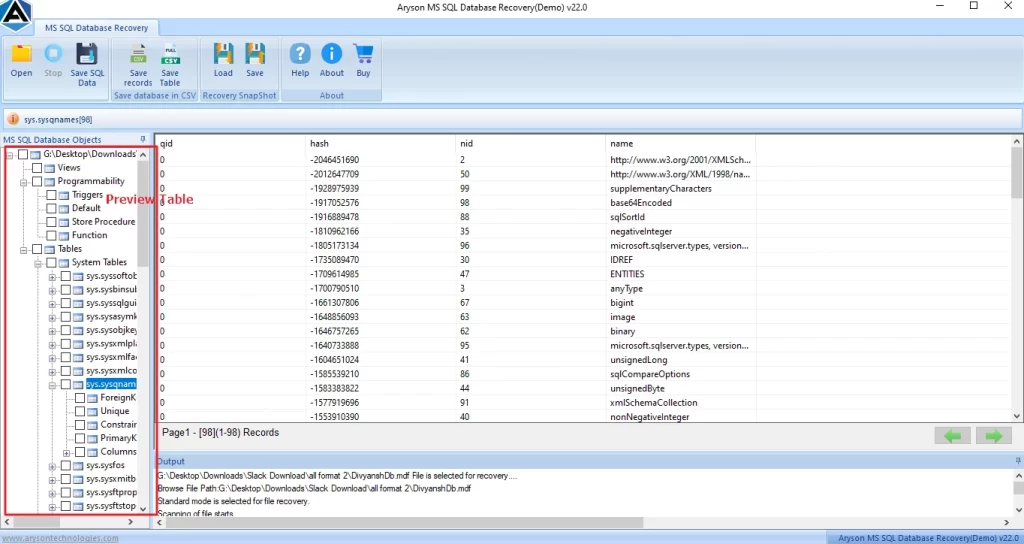Go to next page with green right arrow
1024x544 pixels.
pyautogui.click(x=993, y=436)
